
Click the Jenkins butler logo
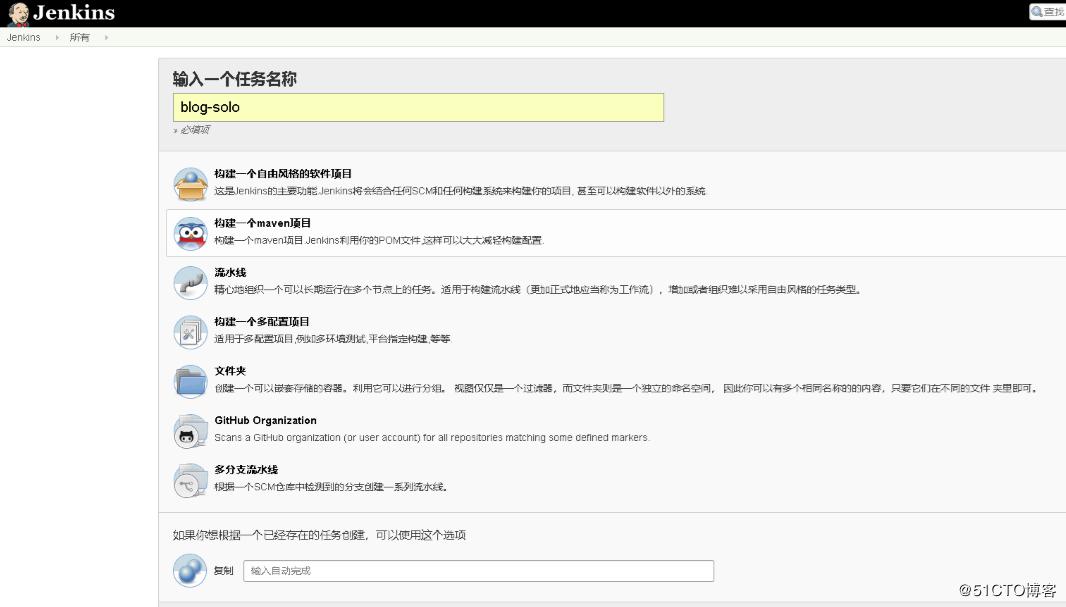coord(17,13)
